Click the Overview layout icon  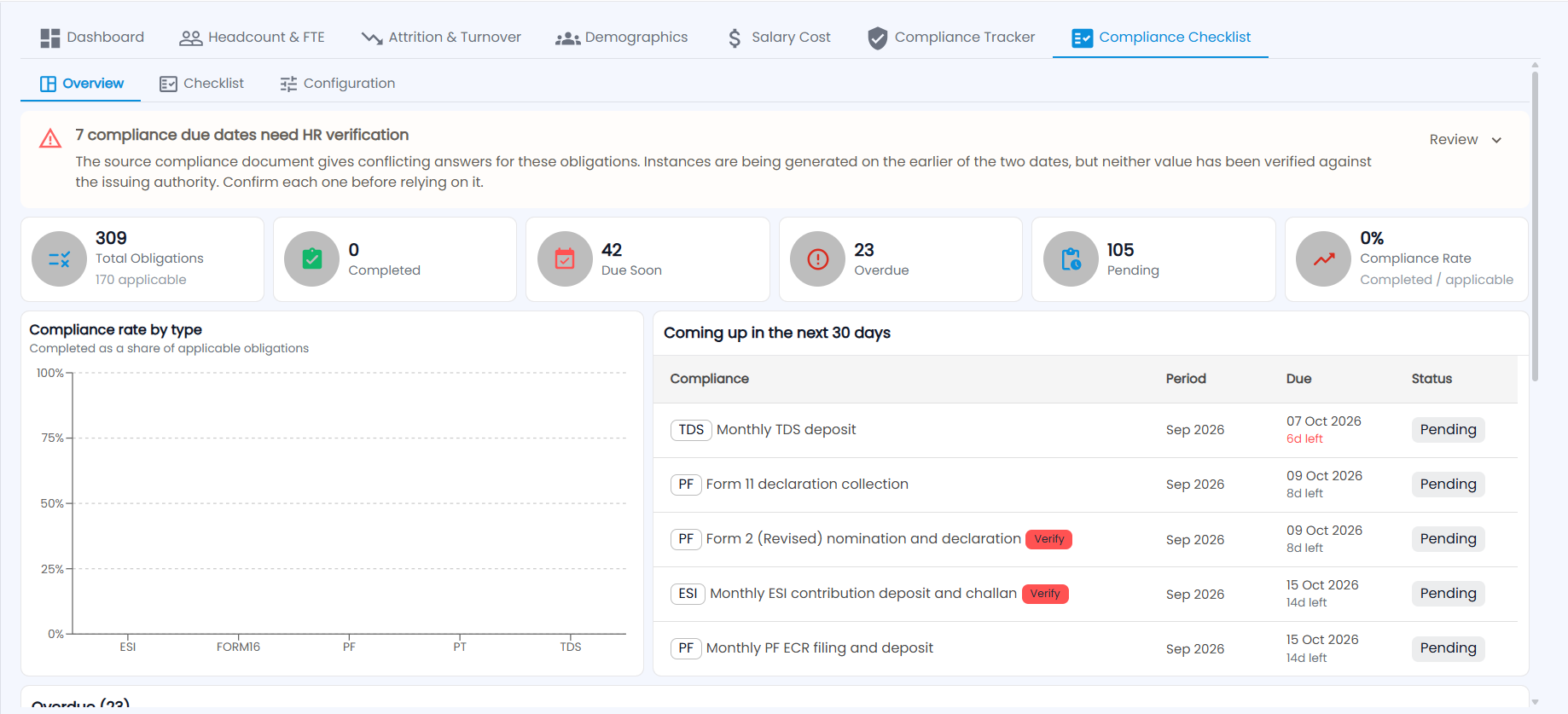pyautogui.click(x=49, y=84)
